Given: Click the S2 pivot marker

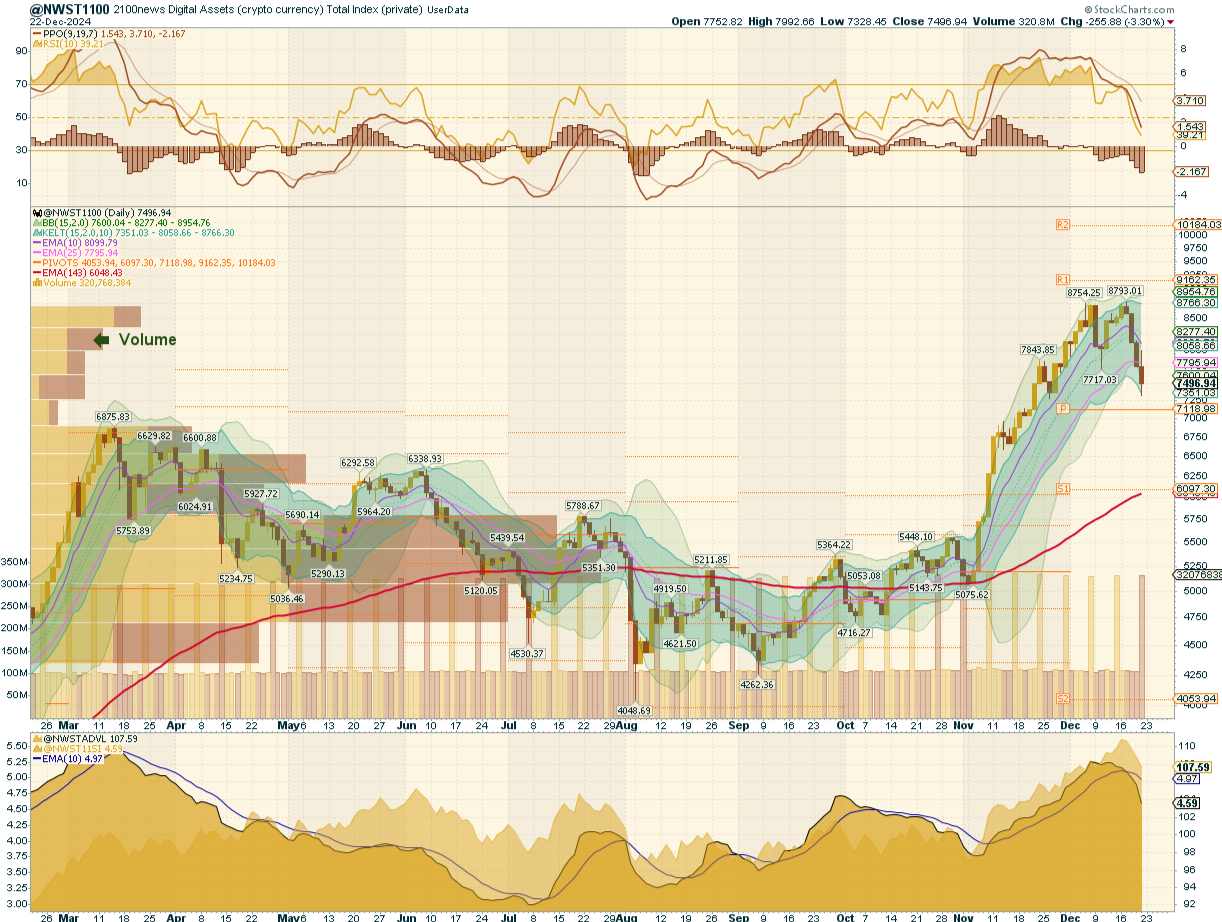Looking at the screenshot, I should [x=1063, y=698].
